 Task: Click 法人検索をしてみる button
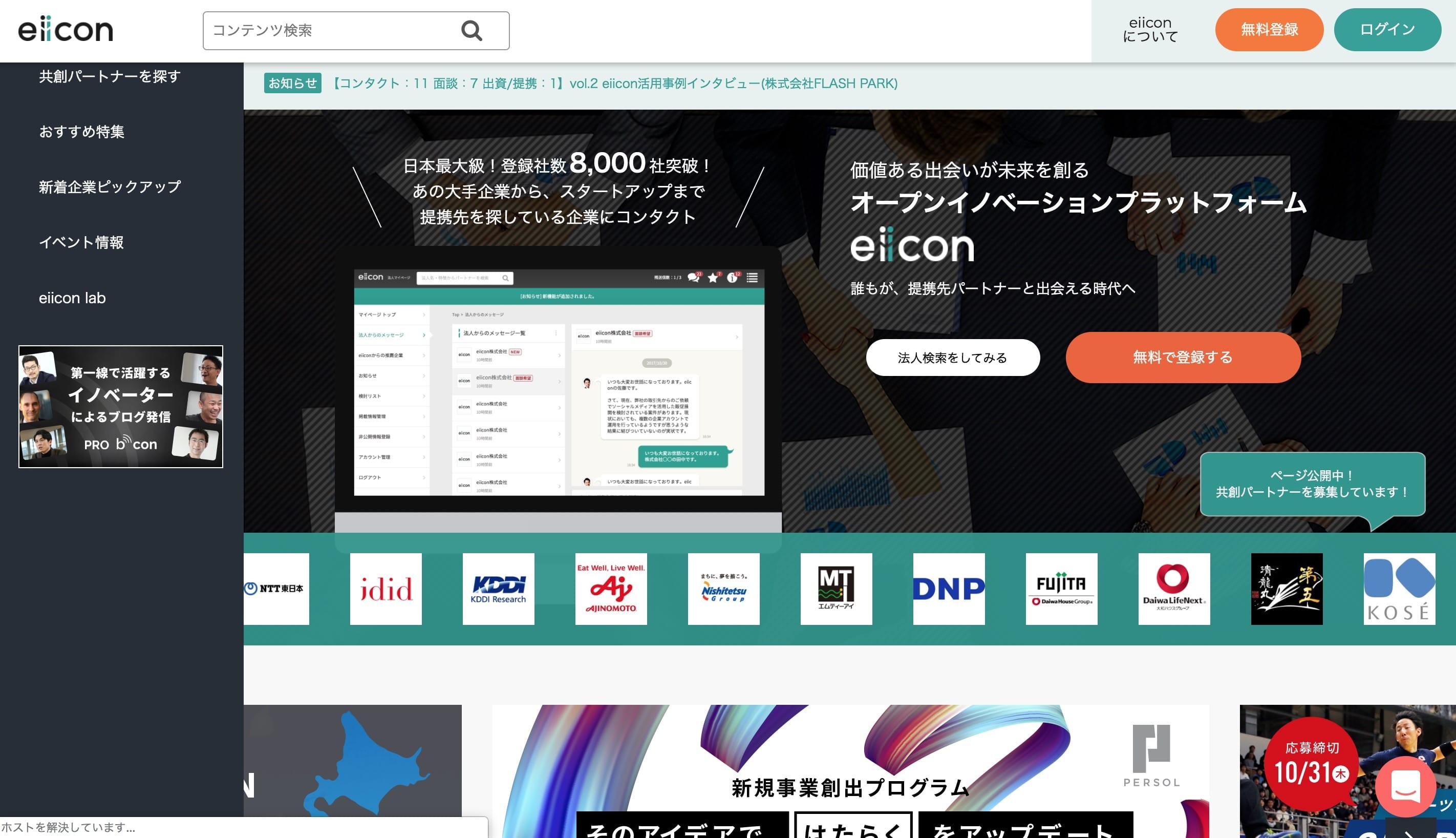[x=953, y=358]
